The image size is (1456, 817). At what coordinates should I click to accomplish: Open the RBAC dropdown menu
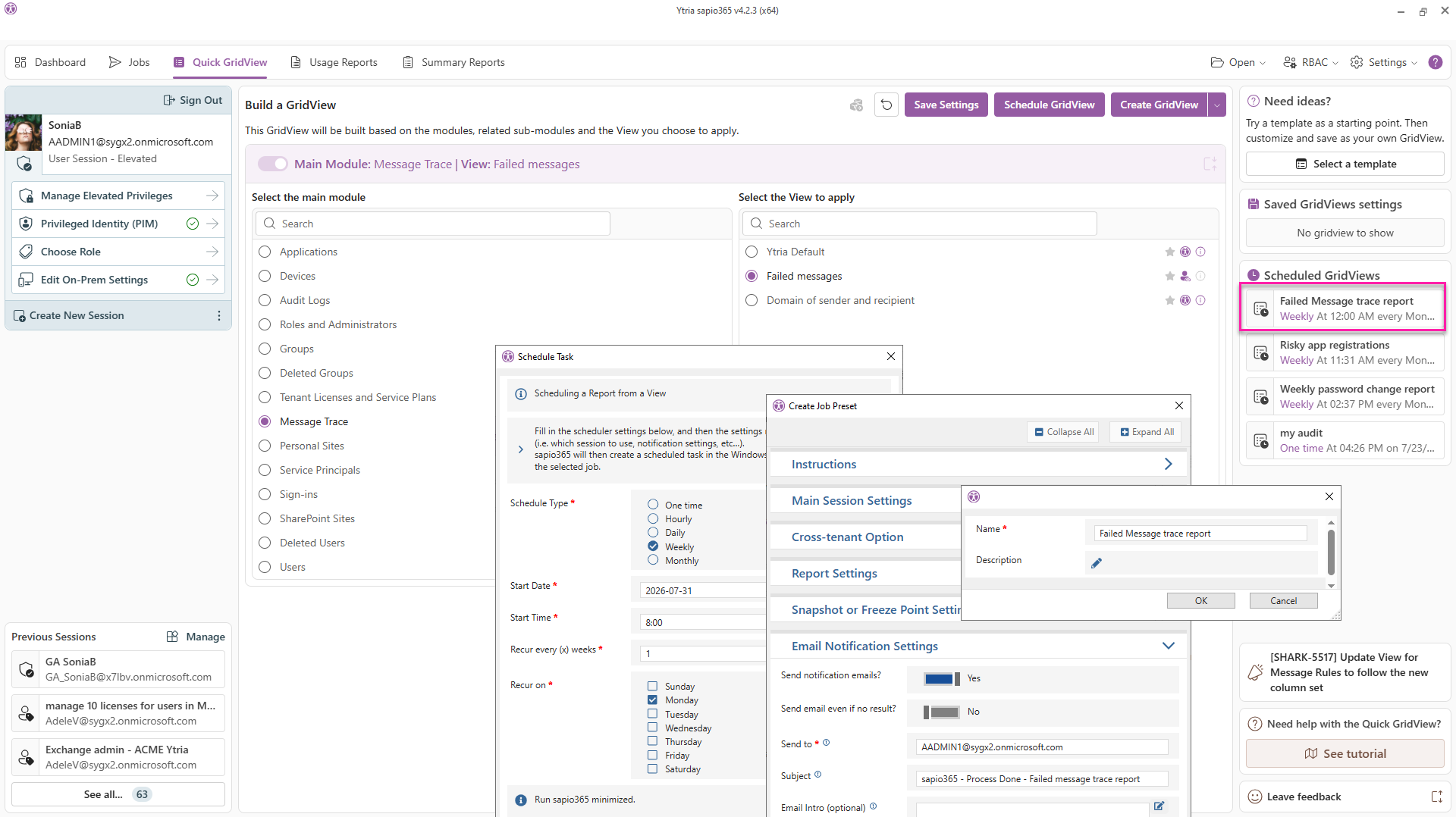(1310, 62)
